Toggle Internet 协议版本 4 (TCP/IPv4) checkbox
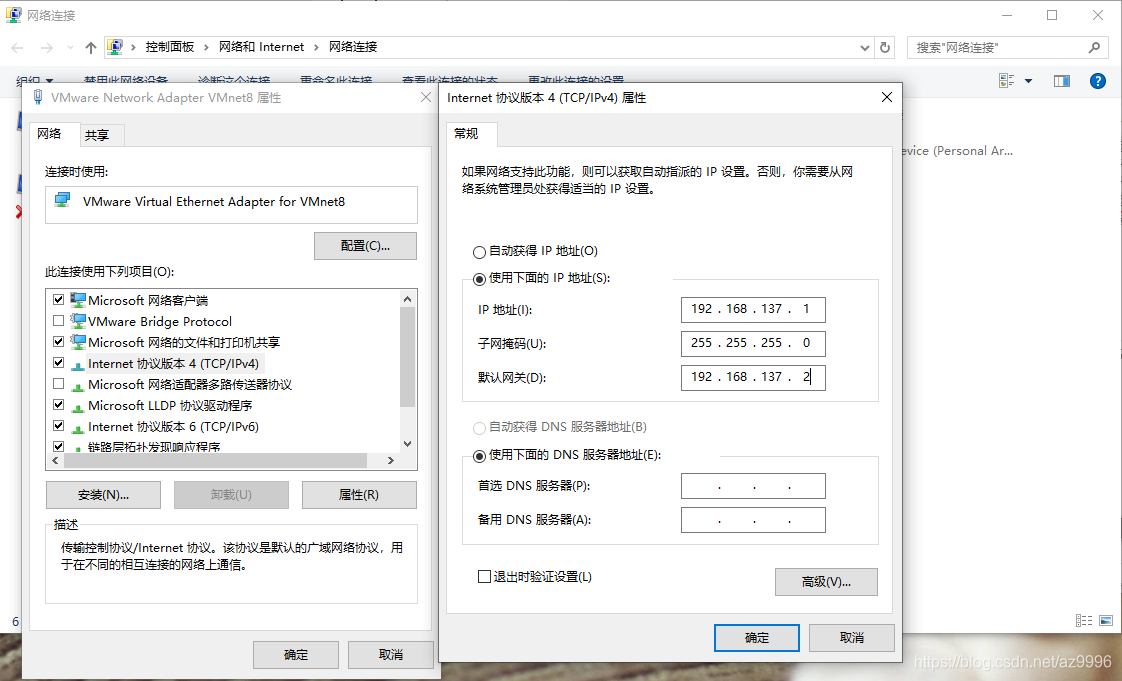 point(59,363)
